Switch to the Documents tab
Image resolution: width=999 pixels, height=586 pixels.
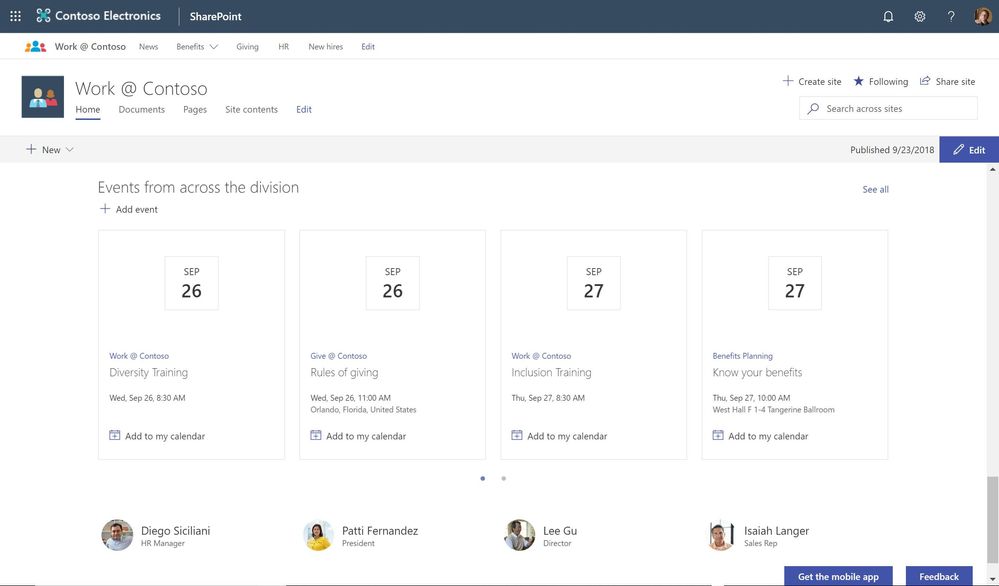pyautogui.click(x=141, y=110)
